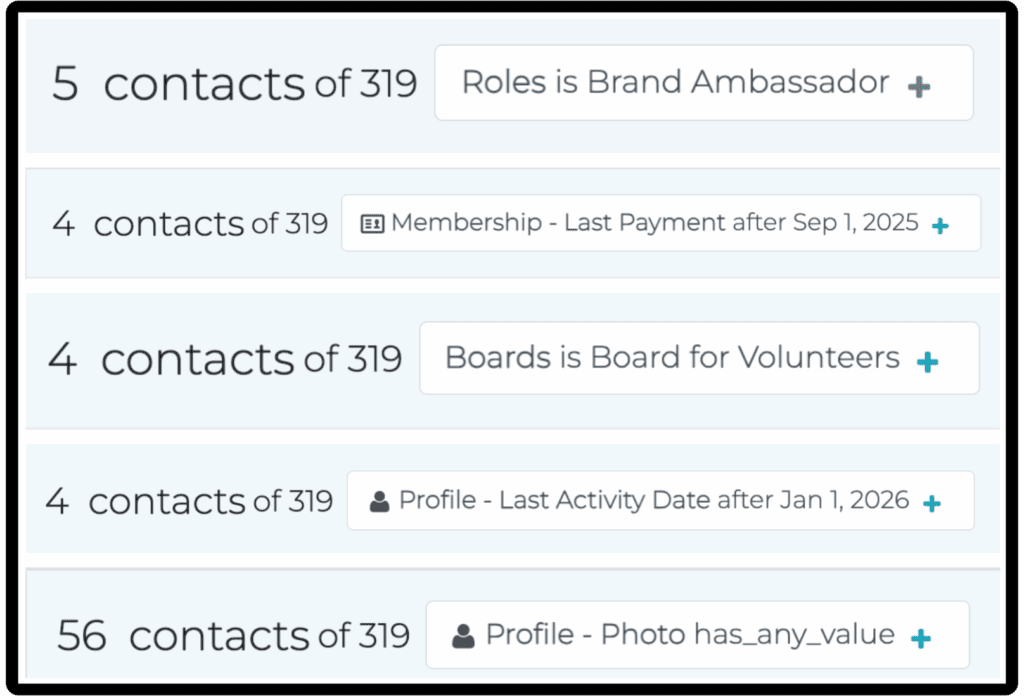Select the Roles is Brand Ambassador filter

[x=675, y=83]
